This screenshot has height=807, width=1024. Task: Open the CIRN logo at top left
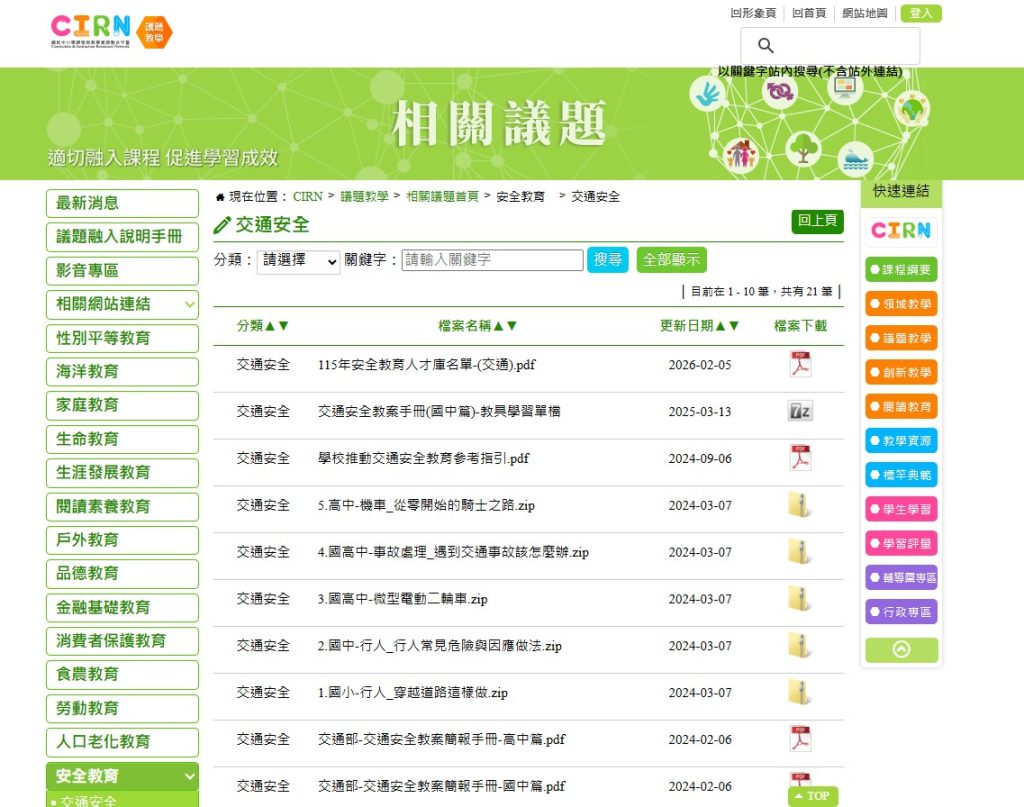(x=91, y=31)
